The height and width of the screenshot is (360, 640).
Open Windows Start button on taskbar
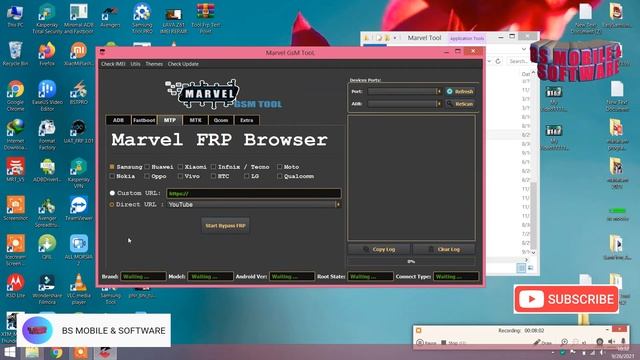(9, 353)
